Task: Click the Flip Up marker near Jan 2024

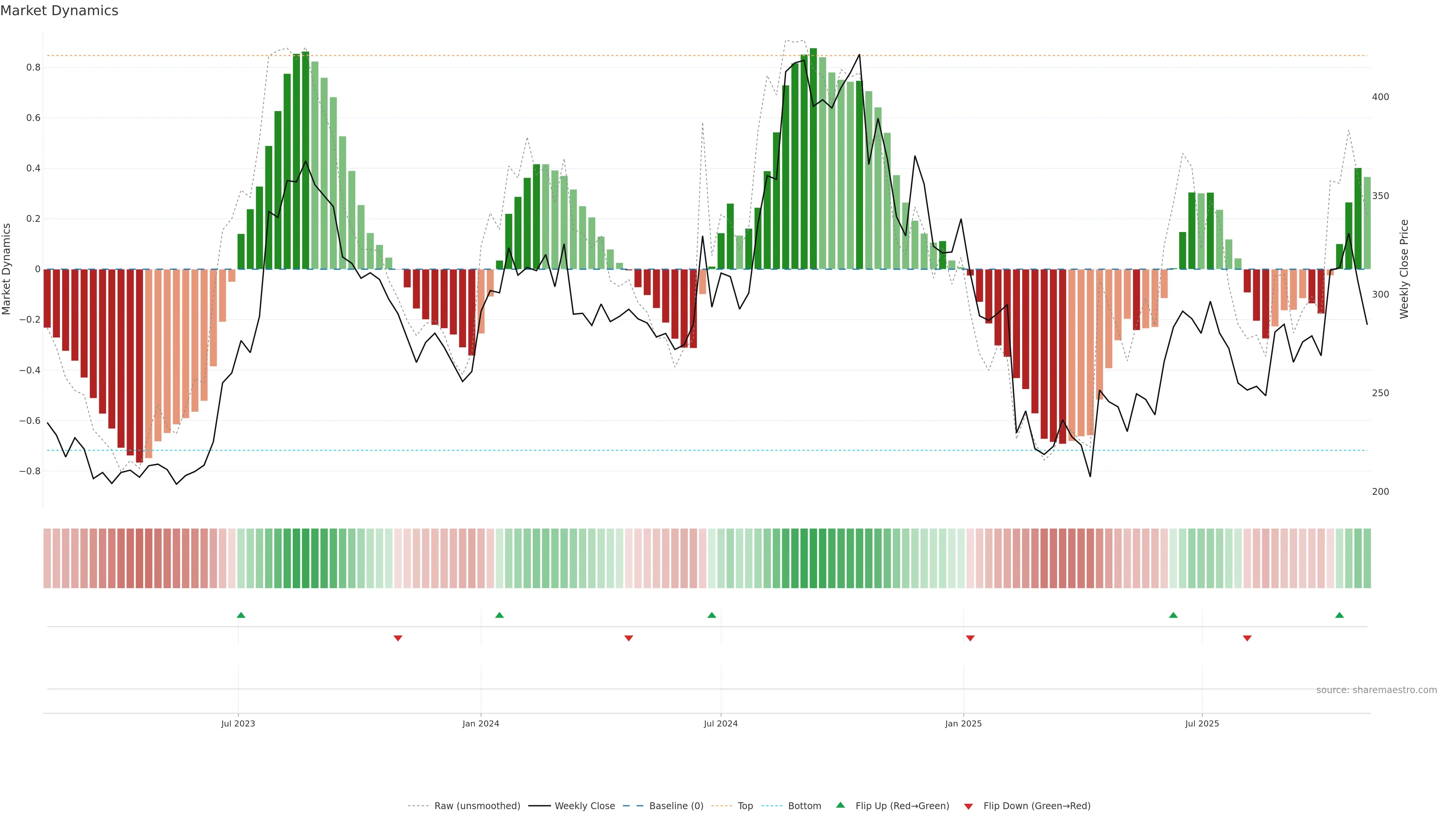Action: pos(499,615)
